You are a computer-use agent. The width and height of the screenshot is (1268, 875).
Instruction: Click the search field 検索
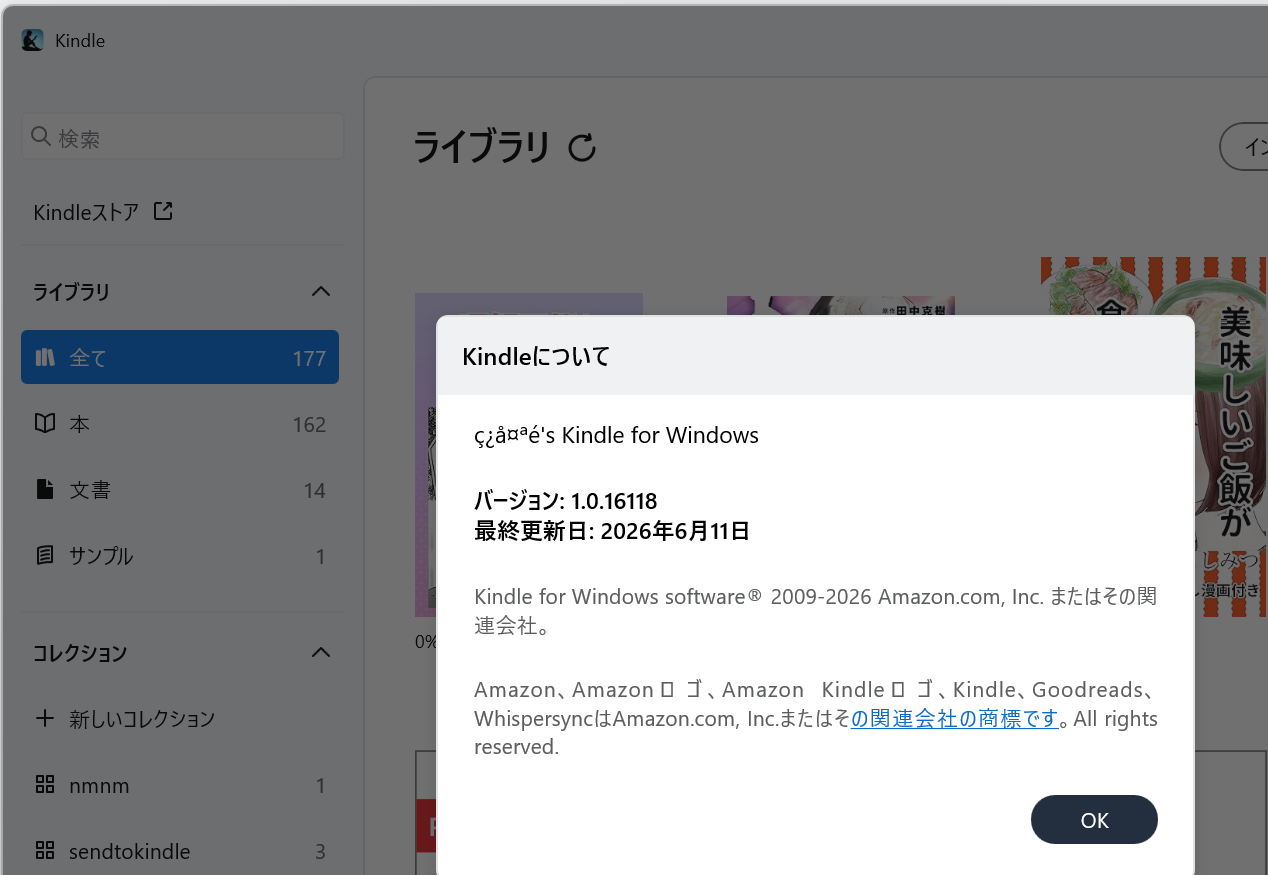[182, 137]
